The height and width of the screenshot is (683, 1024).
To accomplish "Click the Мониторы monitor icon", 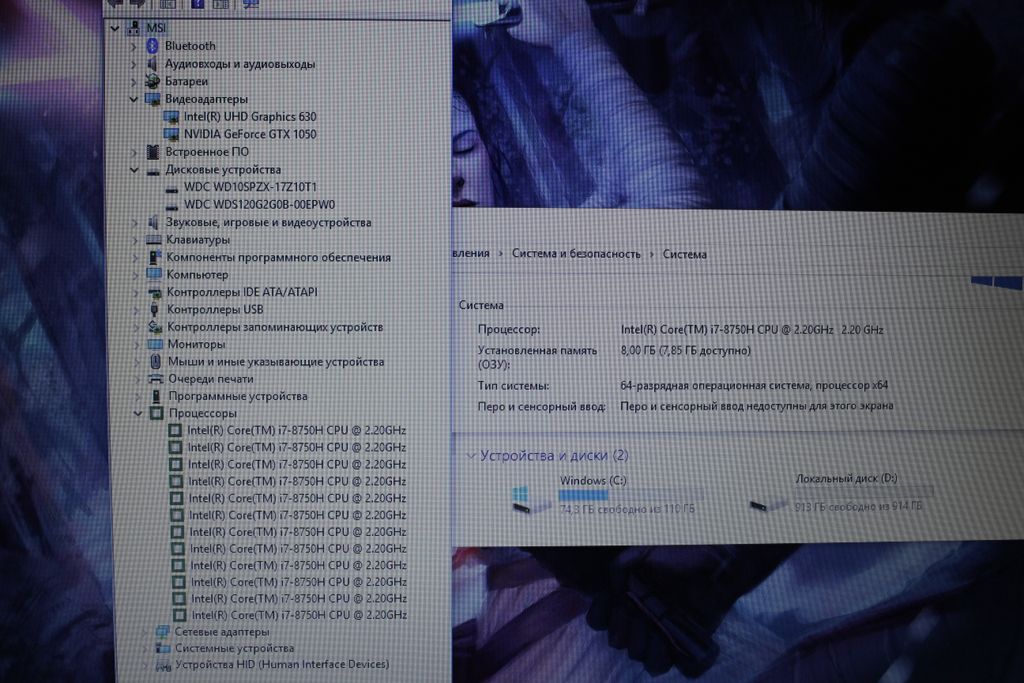I will [155, 344].
